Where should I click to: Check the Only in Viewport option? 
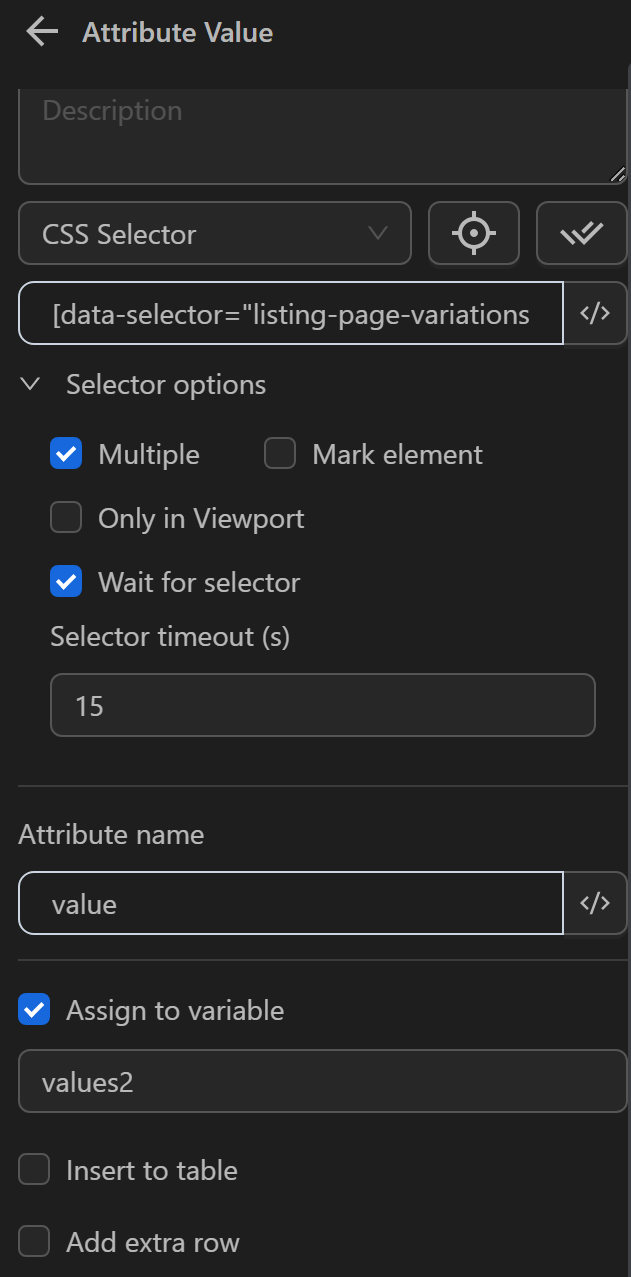pos(66,518)
